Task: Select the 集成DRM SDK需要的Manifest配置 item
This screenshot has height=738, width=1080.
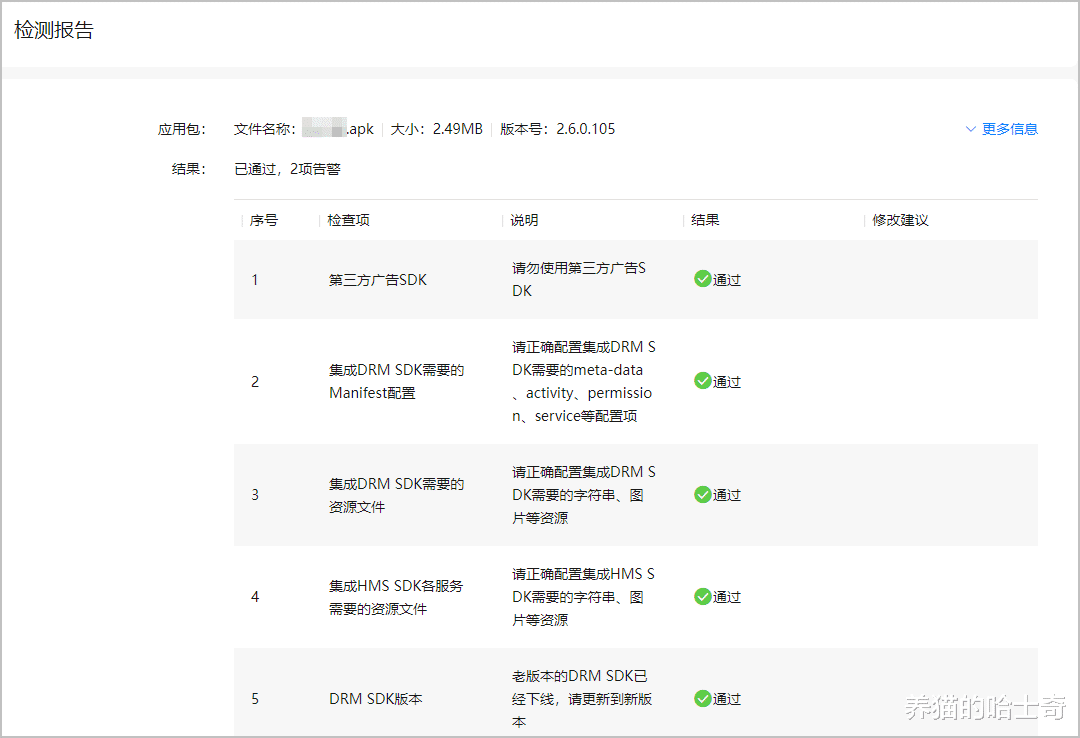Action: (x=396, y=381)
